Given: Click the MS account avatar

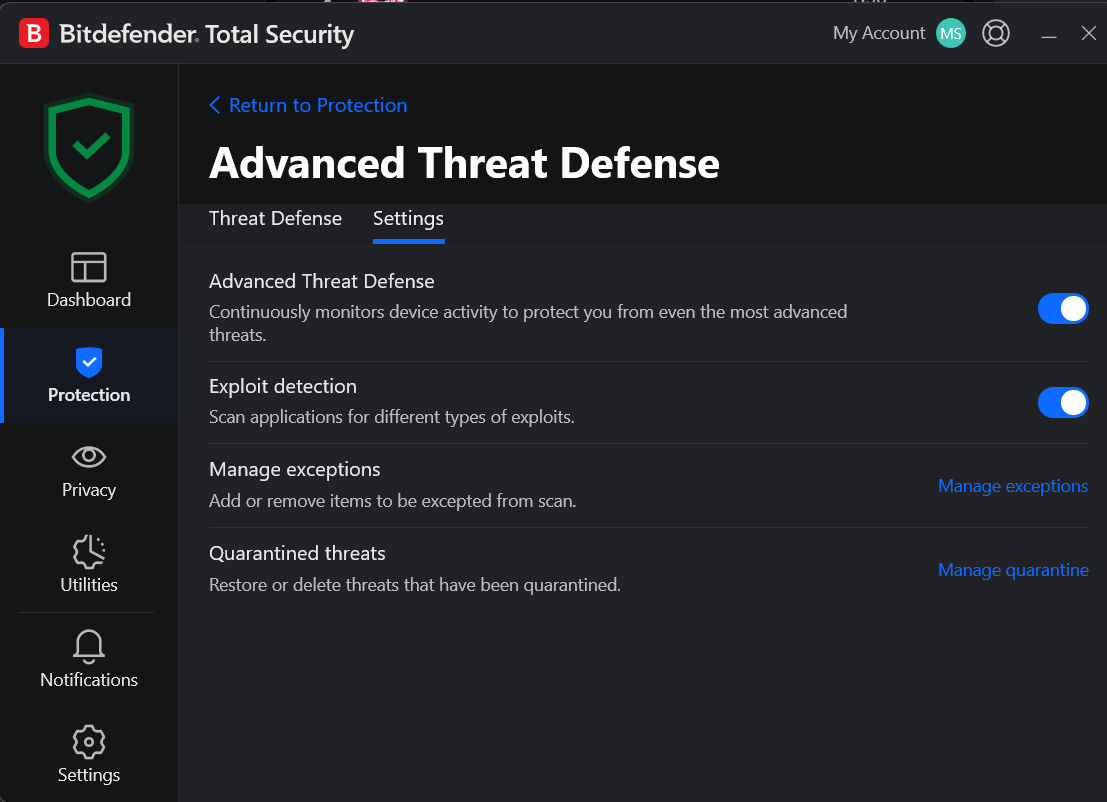Looking at the screenshot, I should [x=951, y=33].
